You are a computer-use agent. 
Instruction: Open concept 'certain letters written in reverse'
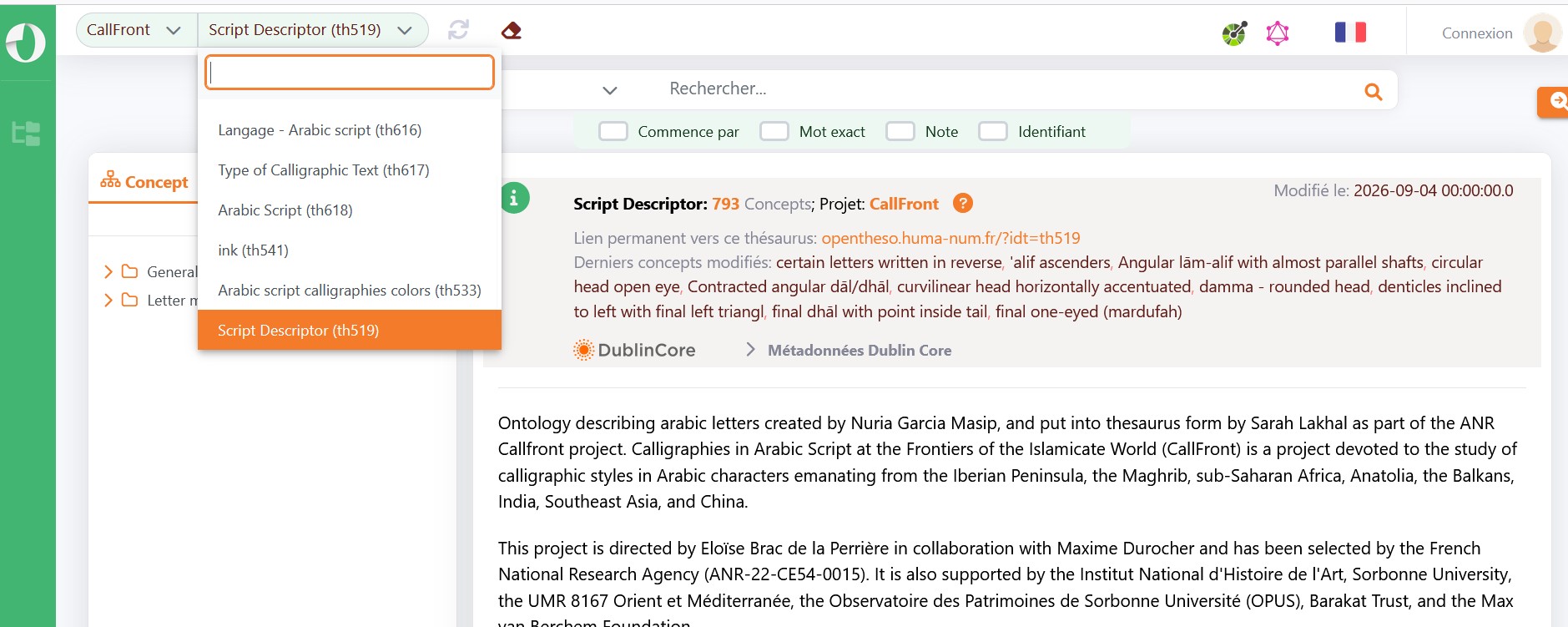[889, 262]
